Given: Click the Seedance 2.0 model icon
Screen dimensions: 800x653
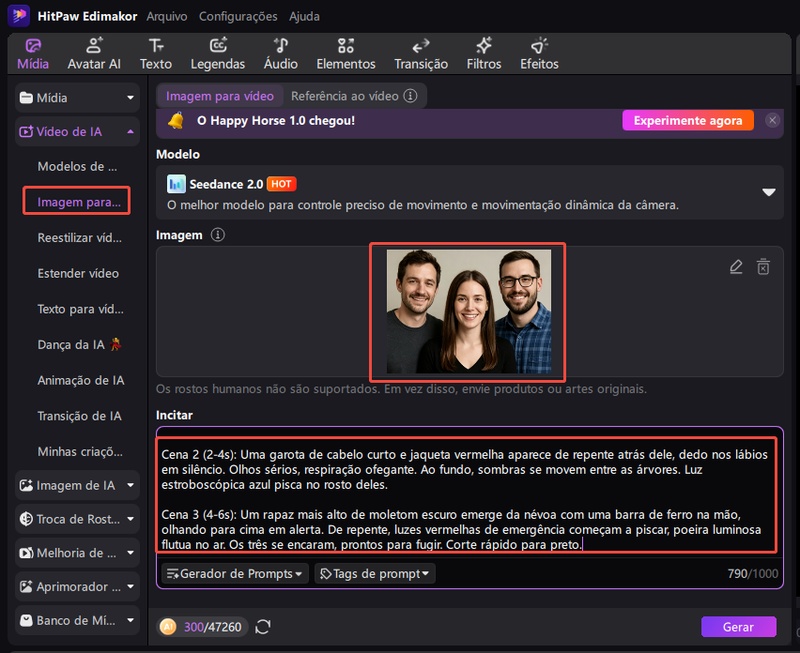Looking at the screenshot, I should point(176,184).
